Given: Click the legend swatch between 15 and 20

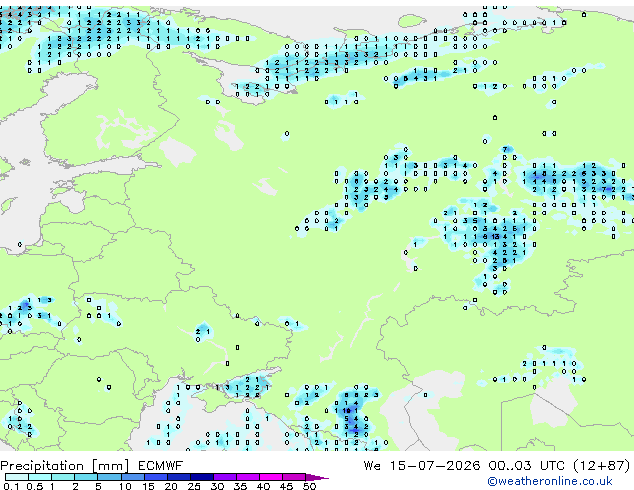Looking at the screenshot, I should coord(155,477).
